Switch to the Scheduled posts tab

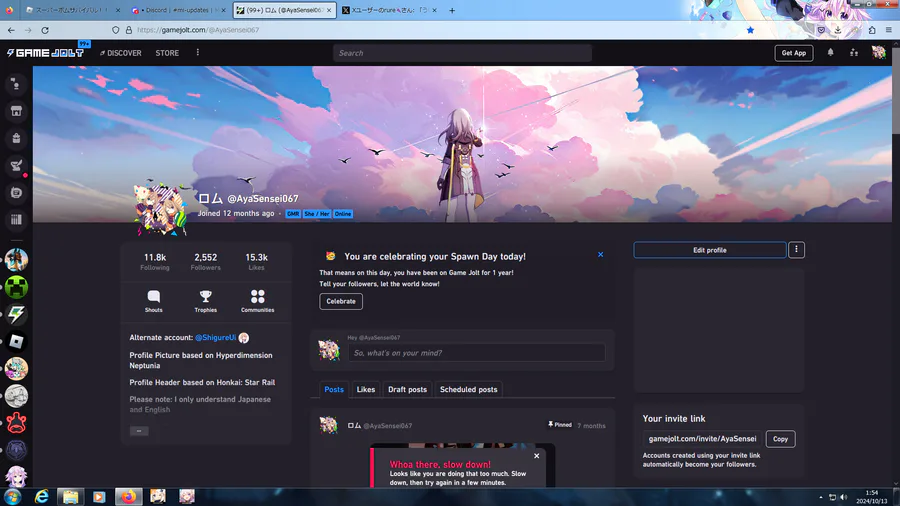click(x=468, y=389)
